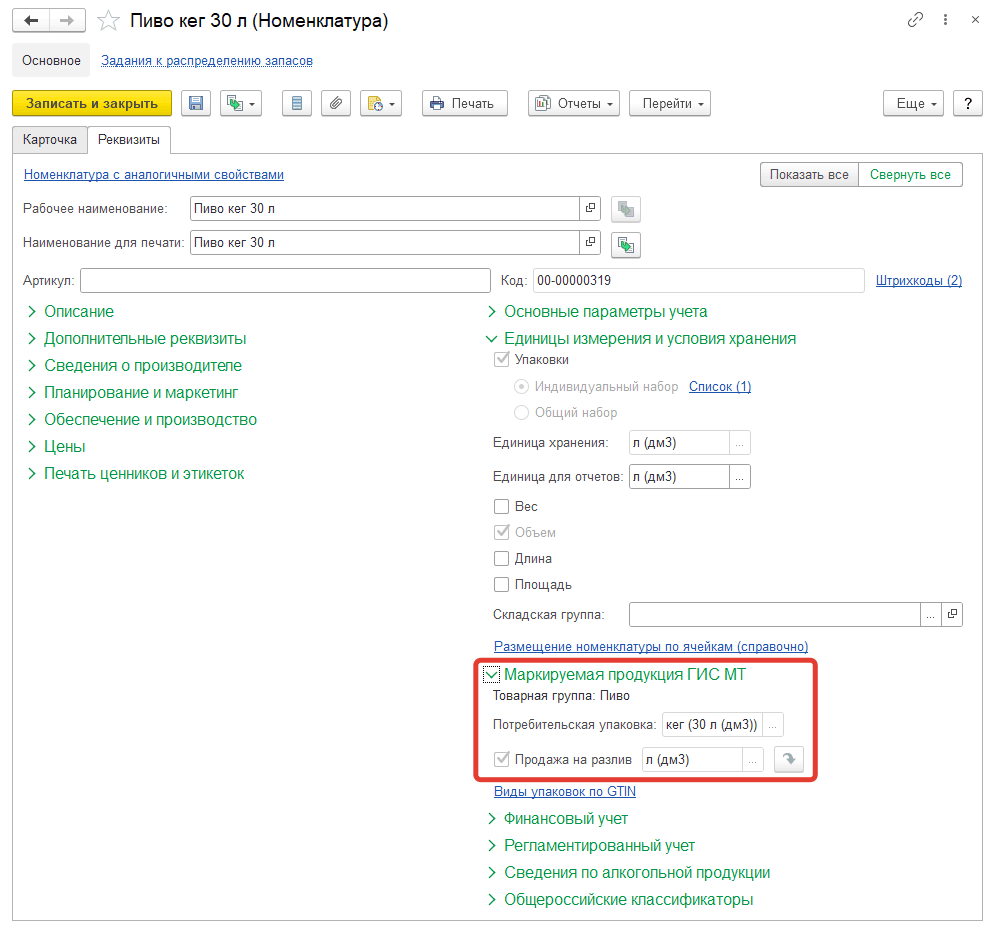Click into the Артикул input field

[x=284, y=281]
